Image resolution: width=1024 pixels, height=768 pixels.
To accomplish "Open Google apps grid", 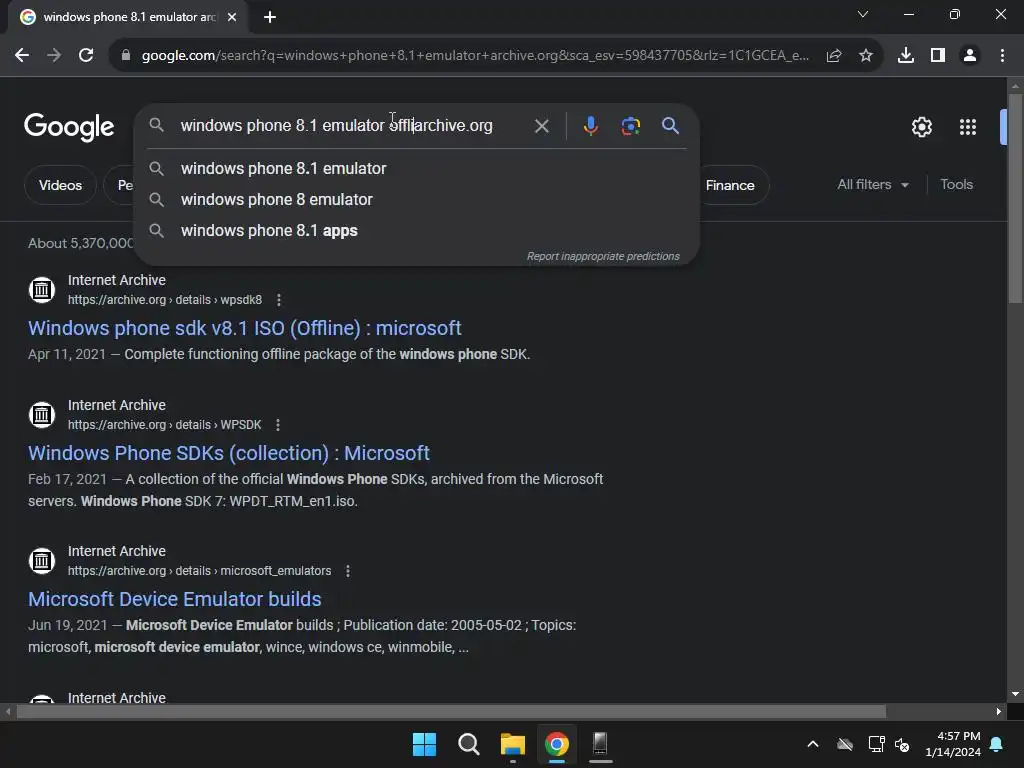I will coord(968,127).
